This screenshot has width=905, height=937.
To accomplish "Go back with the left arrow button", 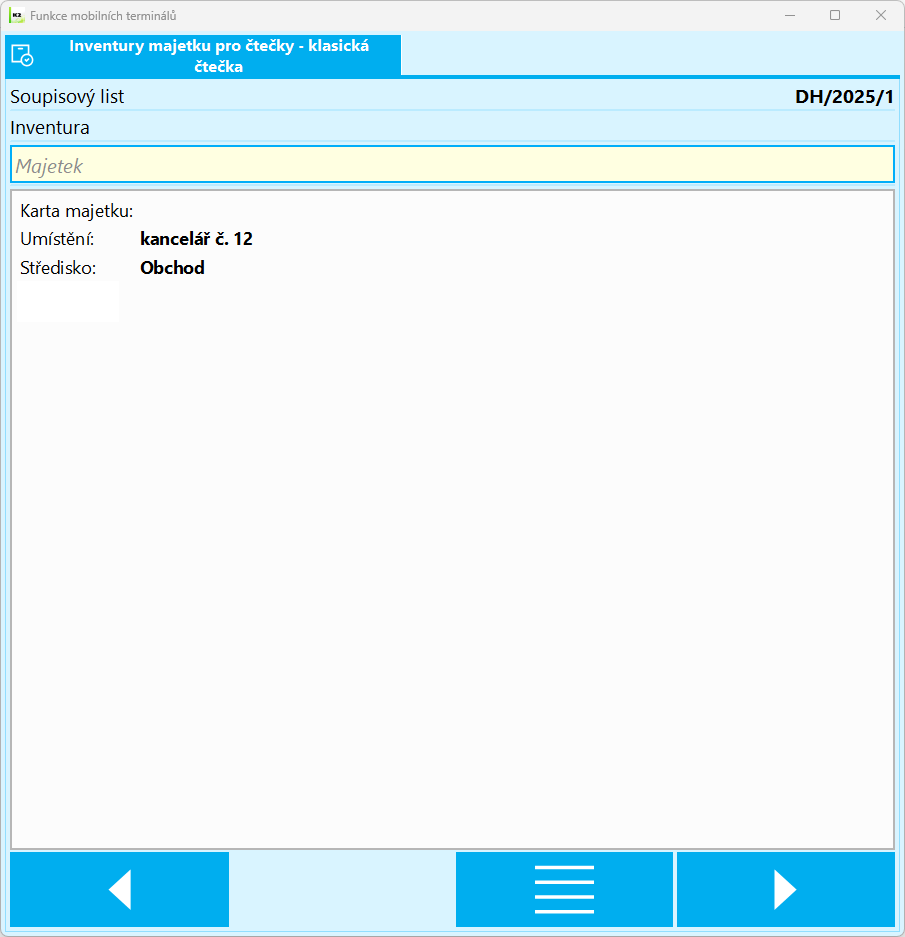I will pos(120,889).
